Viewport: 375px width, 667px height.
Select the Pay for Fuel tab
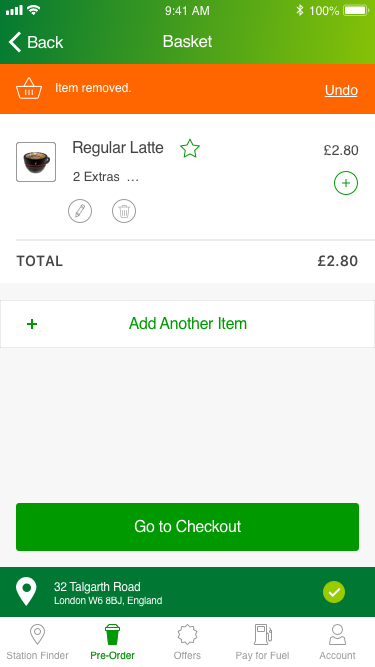pyautogui.click(x=262, y=642)
